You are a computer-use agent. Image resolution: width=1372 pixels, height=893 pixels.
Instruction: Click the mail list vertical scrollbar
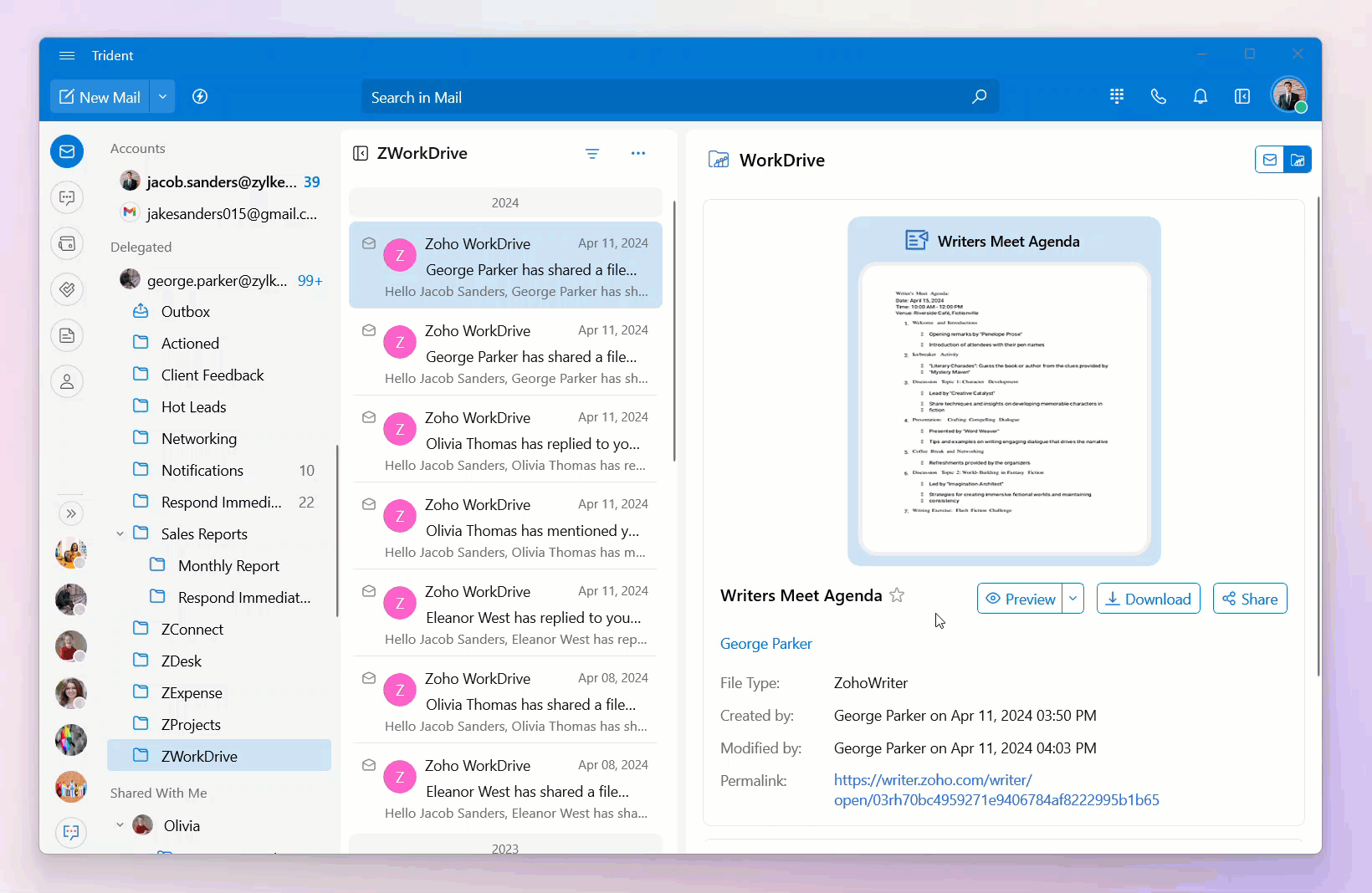click(x=674, y=330)
